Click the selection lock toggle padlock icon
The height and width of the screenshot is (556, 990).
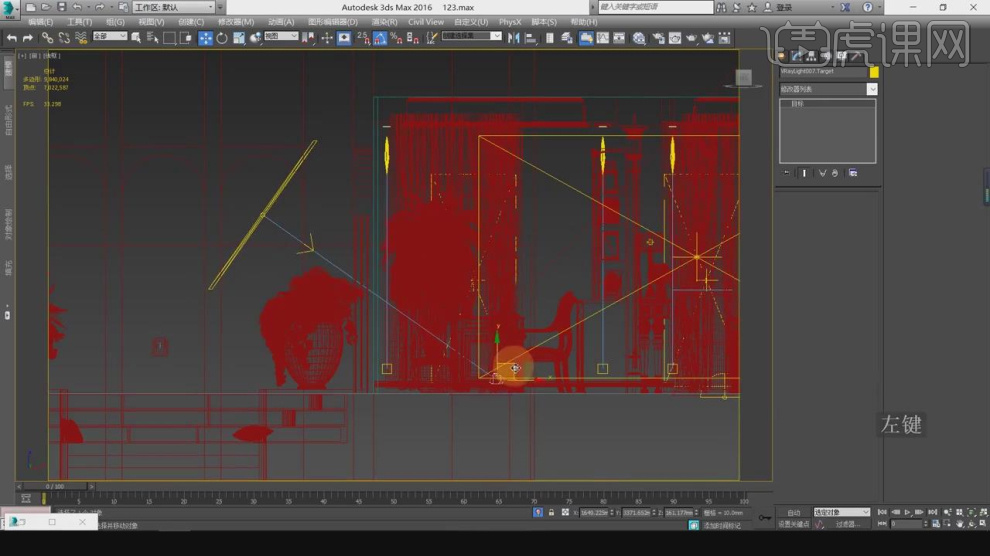tap(551, 512)
